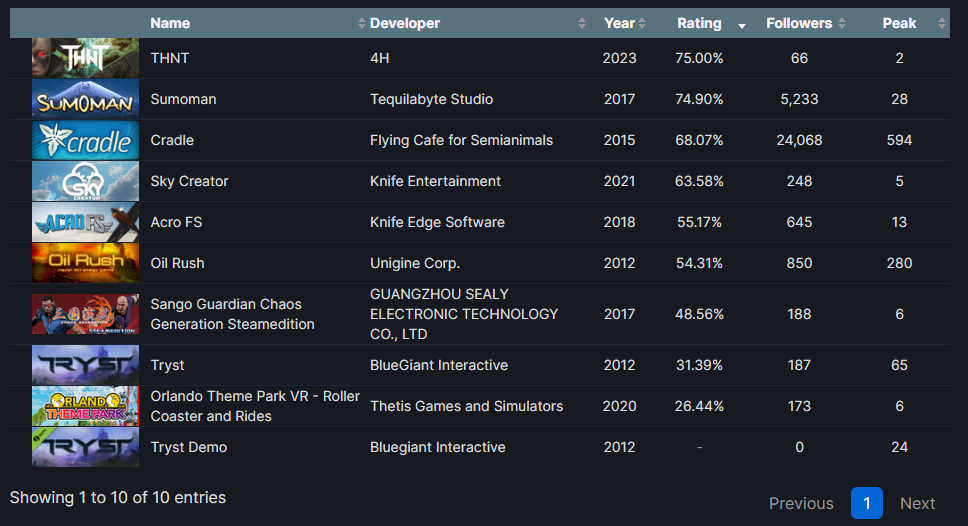Open the THNT game thumbnail
The width and height of the screenshot is (968, 526).
click(85, 58)
